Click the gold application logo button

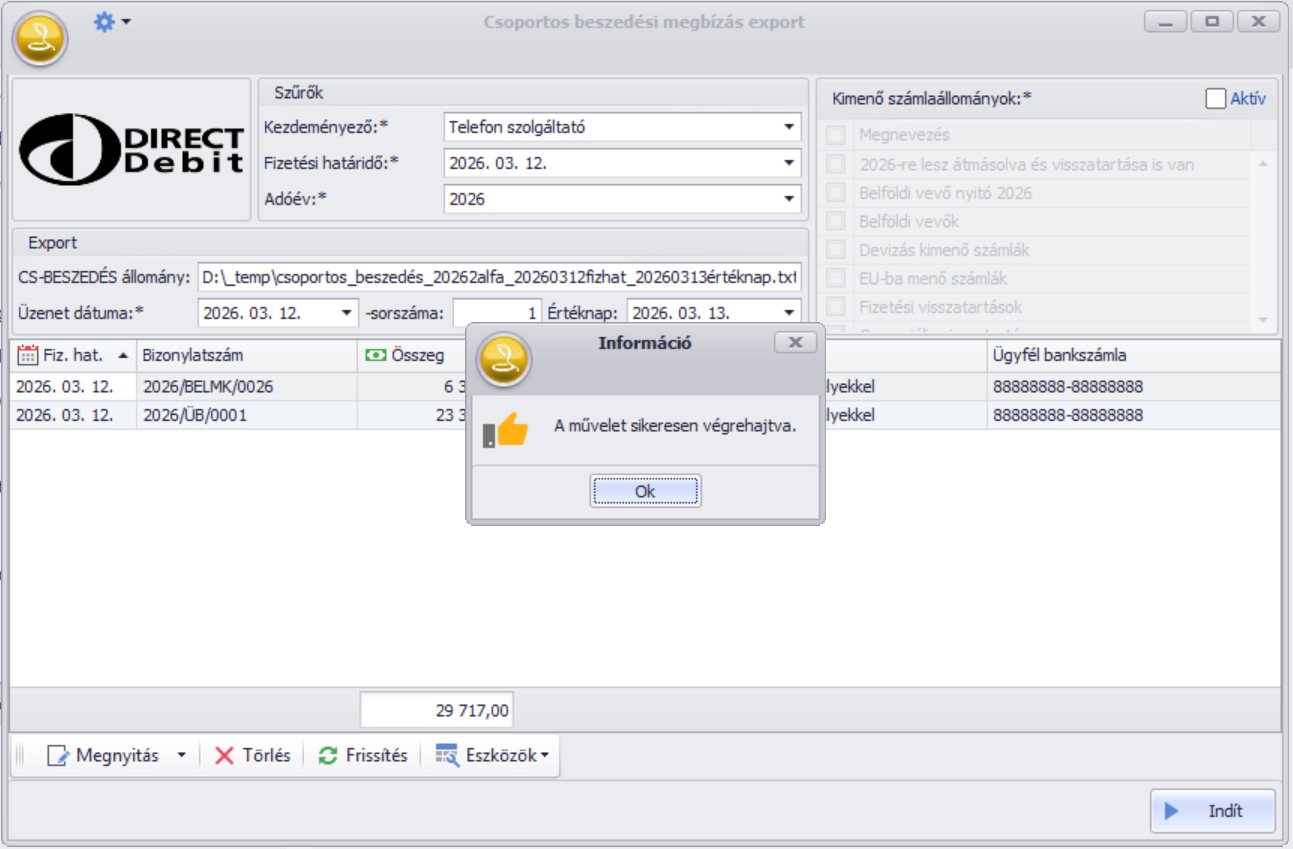[x=39, y=39]
